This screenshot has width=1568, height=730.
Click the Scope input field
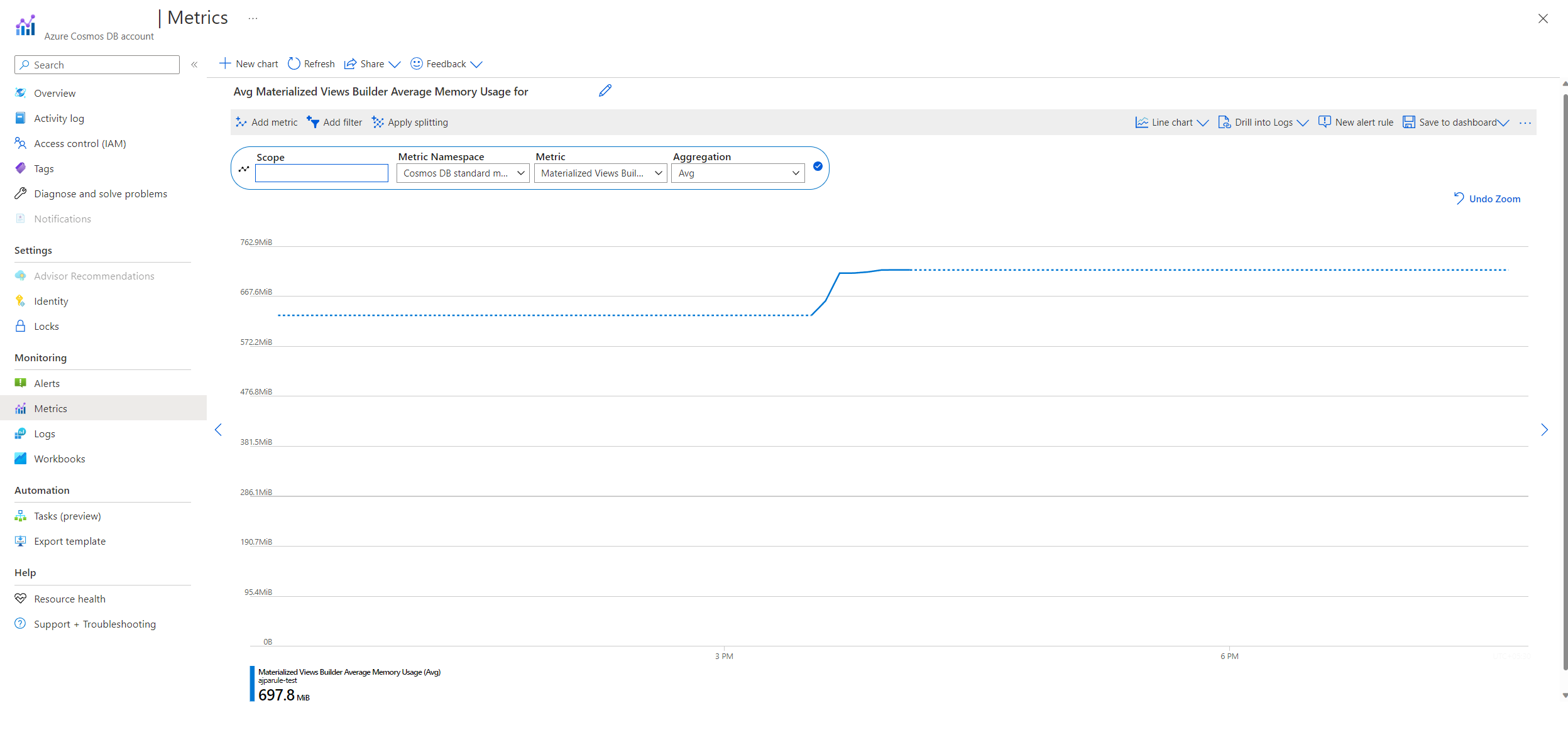click(321, 173)
